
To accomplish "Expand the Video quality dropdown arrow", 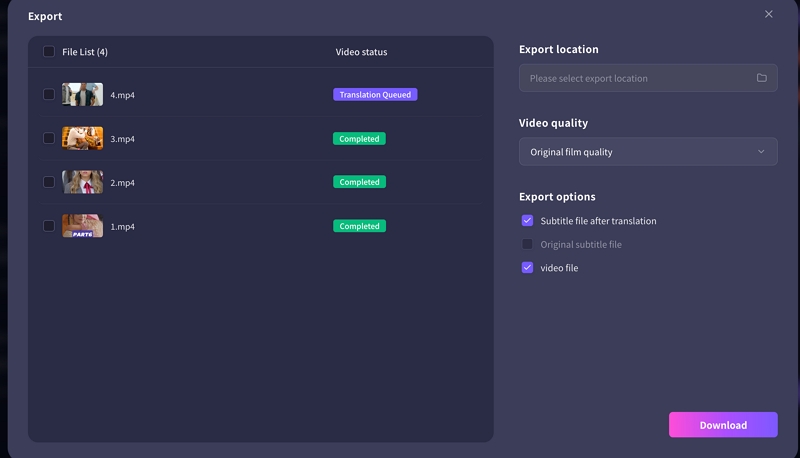I will coord(760,152).
